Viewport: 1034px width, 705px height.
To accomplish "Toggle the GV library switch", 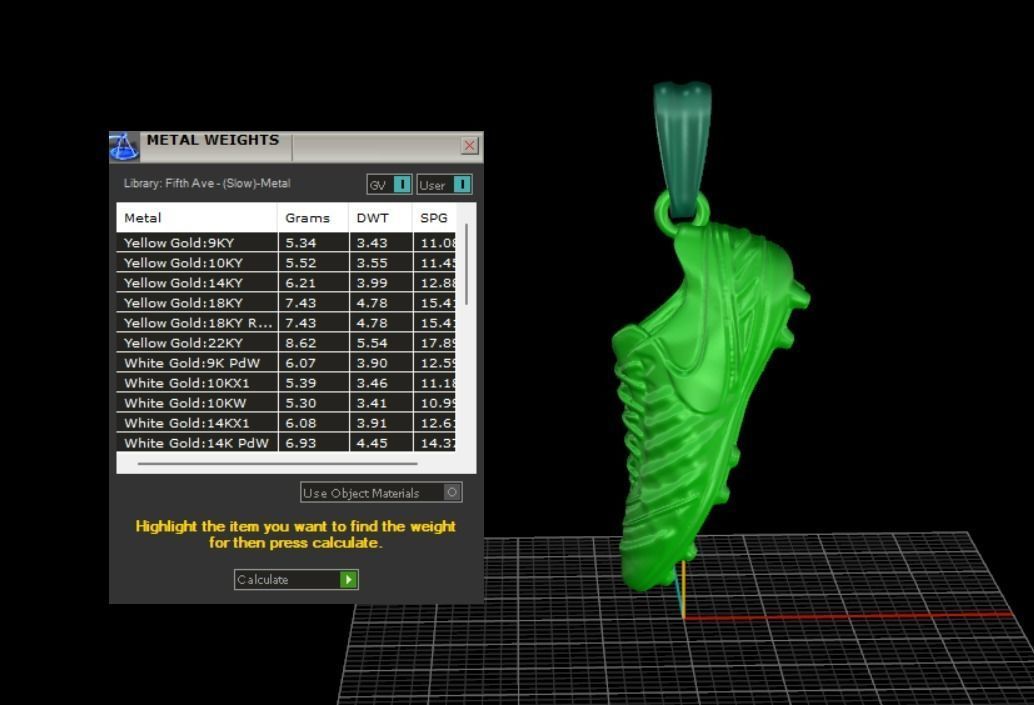I will [389, 185].
